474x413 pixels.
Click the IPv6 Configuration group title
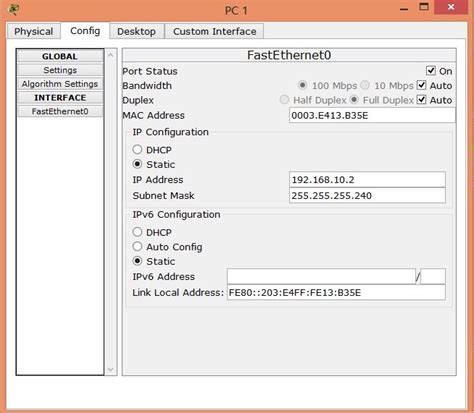176,214
